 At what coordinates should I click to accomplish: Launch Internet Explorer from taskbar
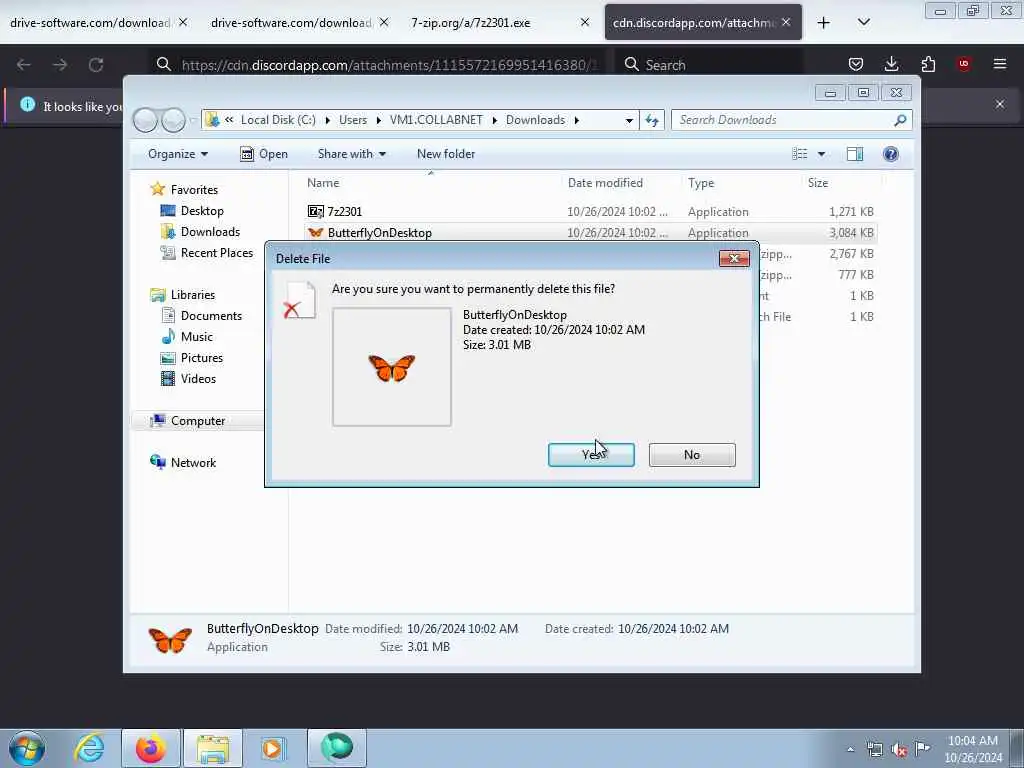click(89, 748)
